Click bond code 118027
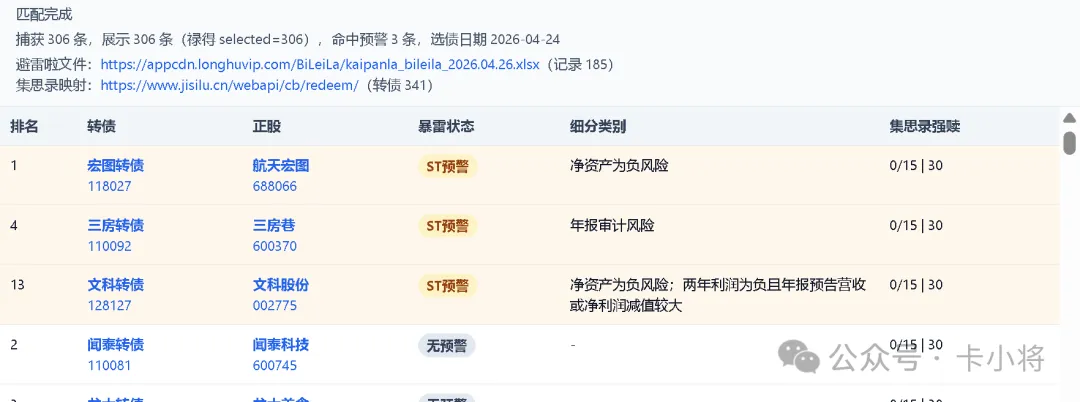This screenshot has width=1080, height=402. (x=110, y=186)
